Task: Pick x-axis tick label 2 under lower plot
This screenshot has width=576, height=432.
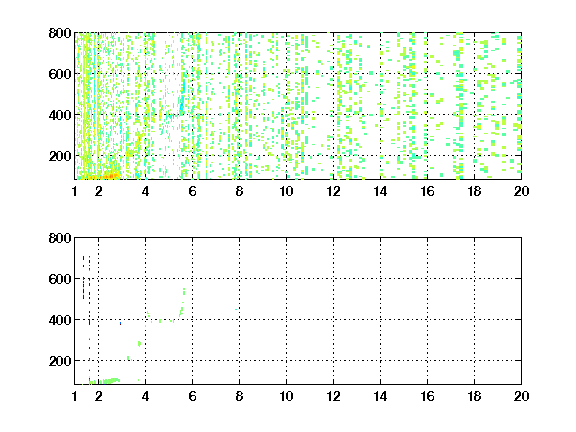Action: click(98, 396)
